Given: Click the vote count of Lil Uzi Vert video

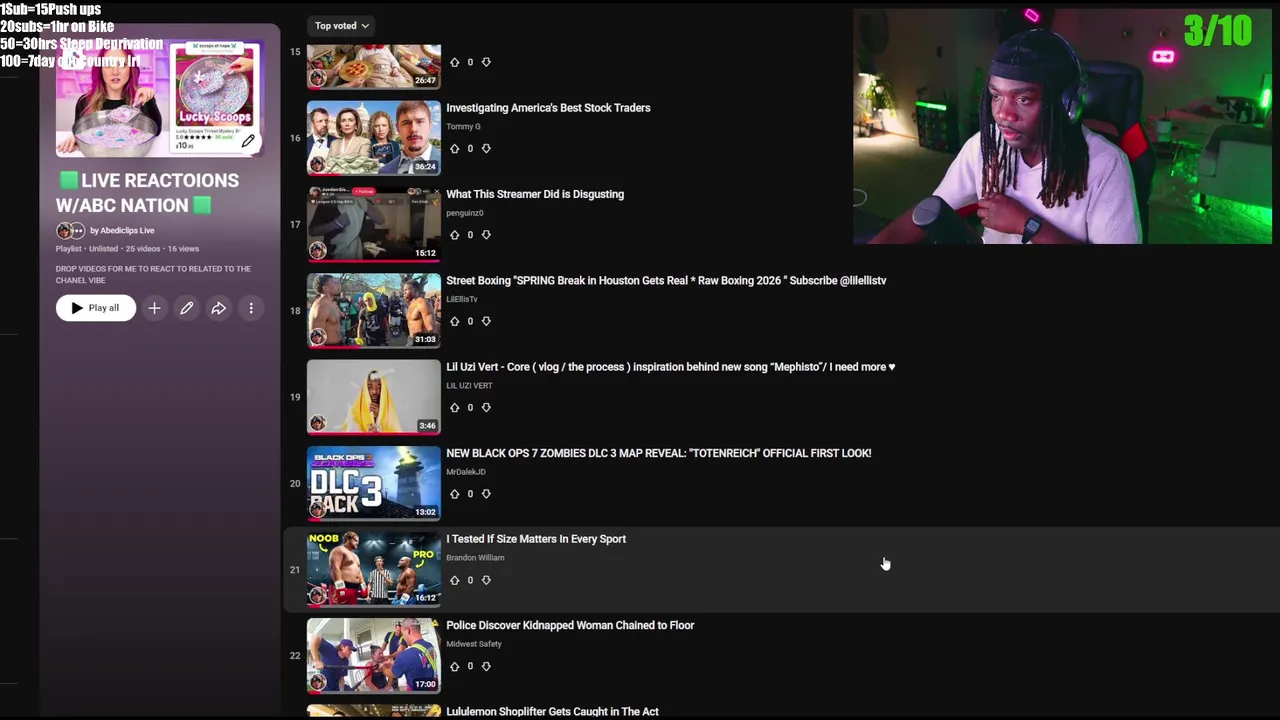Looking at the screenshot, I should [x=470, y=407].
